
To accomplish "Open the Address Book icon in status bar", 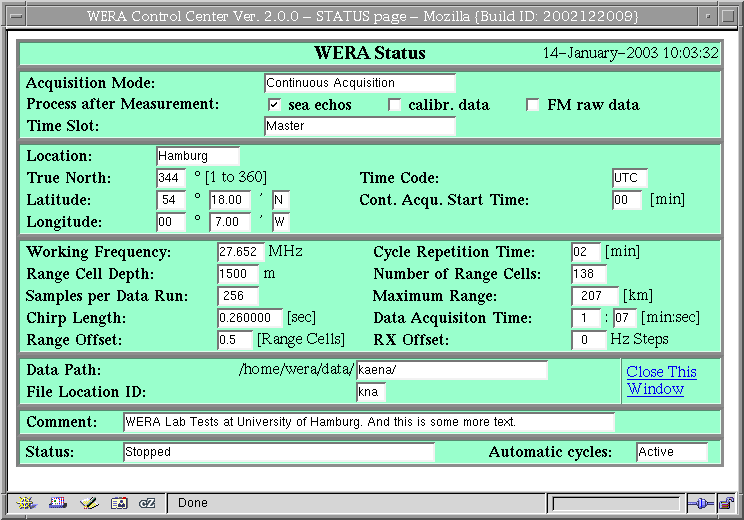I will [119, 502].
